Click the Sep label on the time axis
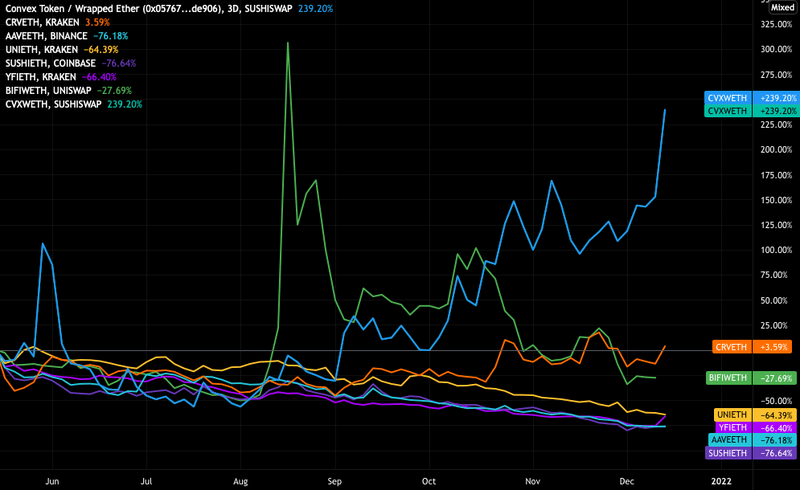 pyautogui.click(x=334, y=481)
